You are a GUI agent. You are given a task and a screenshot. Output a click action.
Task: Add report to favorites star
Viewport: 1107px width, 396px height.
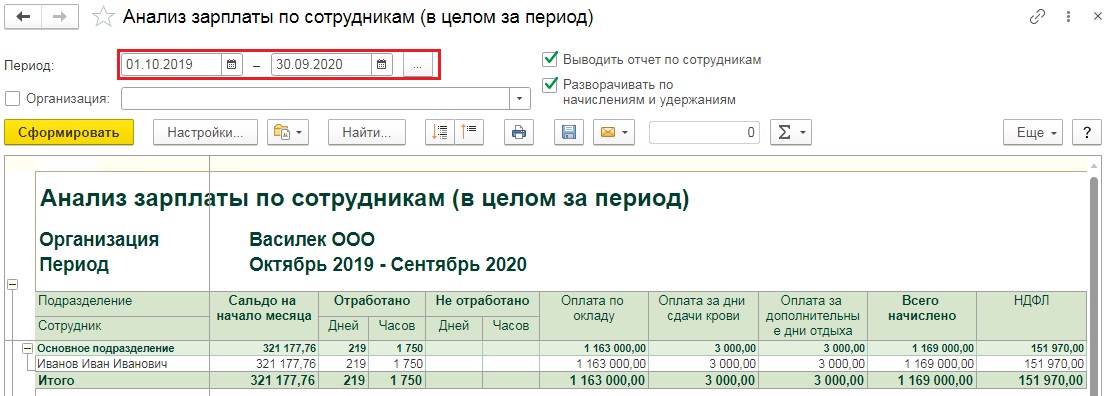(x=104, y=18)
